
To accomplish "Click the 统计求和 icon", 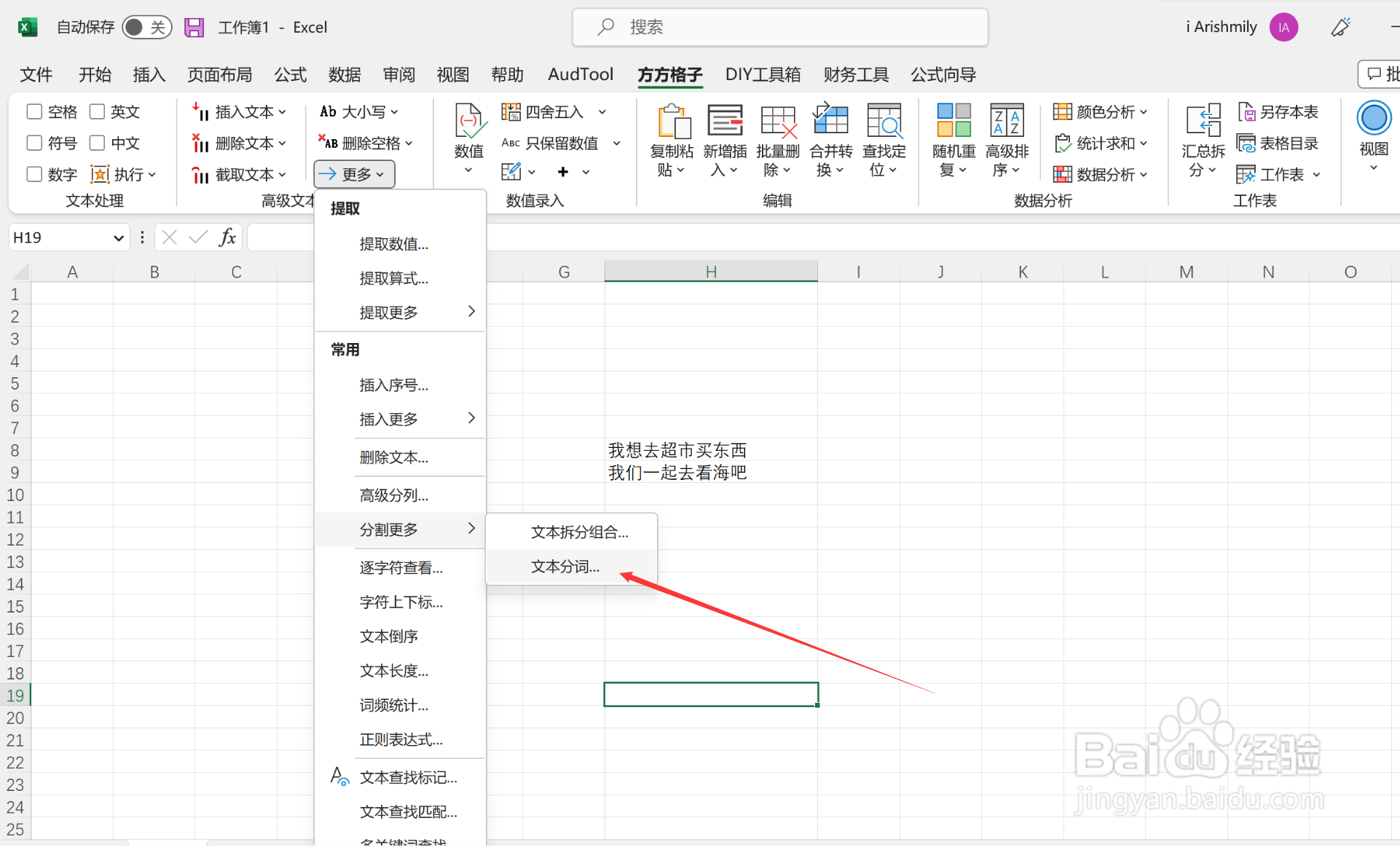I will (1063, 143).
